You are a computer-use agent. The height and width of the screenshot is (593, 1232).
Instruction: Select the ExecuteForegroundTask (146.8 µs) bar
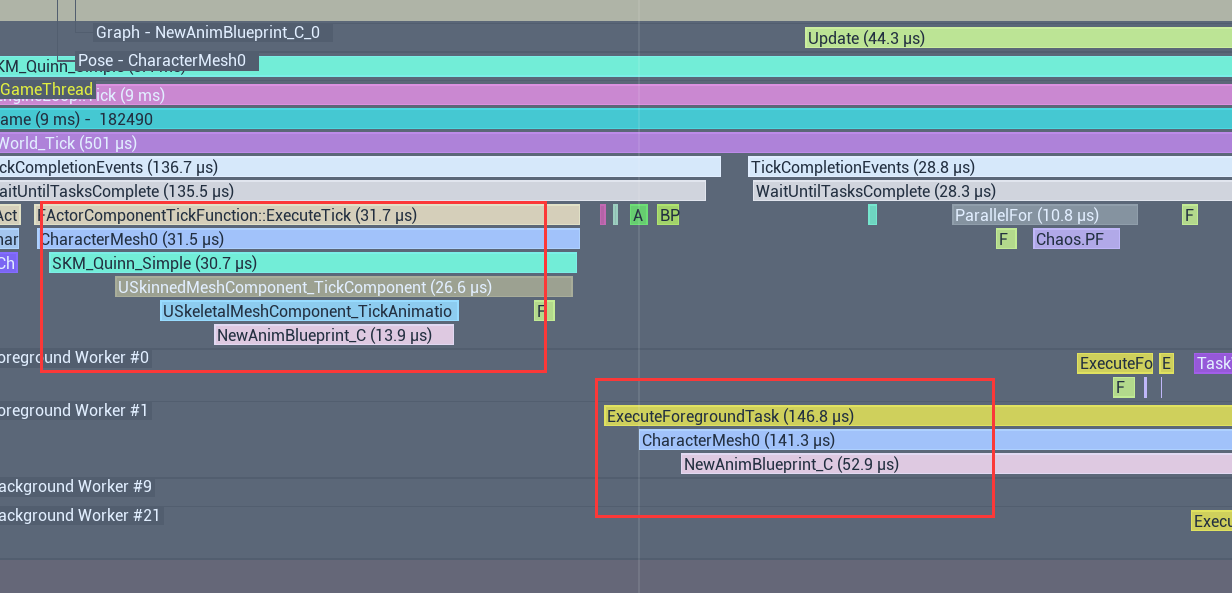[x=917, y=416]
